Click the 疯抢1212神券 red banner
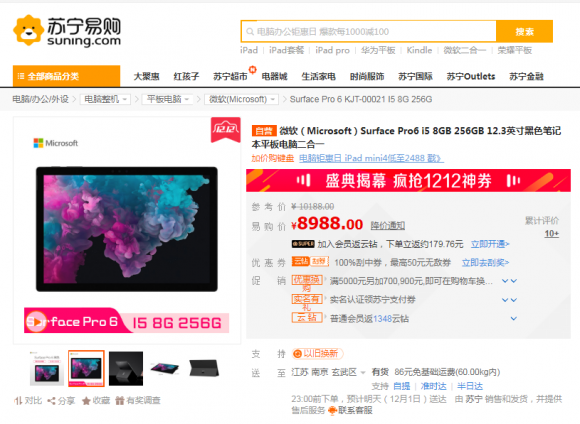This screenshot has height=424, width=580. pos(408,181)
